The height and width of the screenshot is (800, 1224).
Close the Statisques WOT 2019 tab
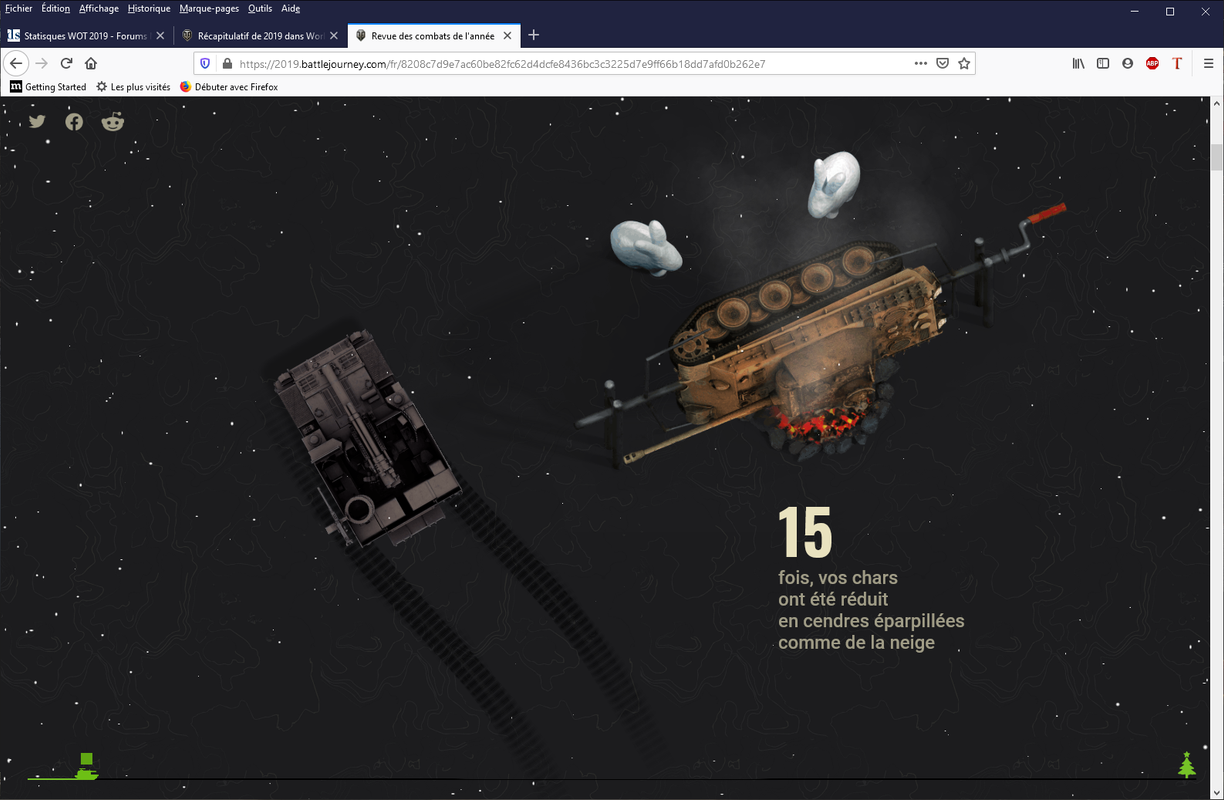[x=160, y=35]
